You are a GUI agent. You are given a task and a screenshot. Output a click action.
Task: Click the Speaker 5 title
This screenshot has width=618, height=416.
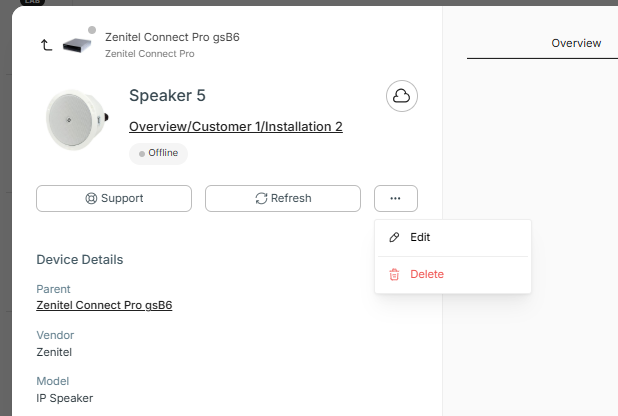click(167, 96)
